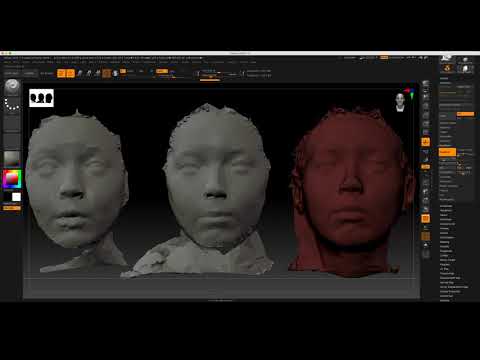Expand the Contact subpalette
480x360 pixels.
pos(444,256)
